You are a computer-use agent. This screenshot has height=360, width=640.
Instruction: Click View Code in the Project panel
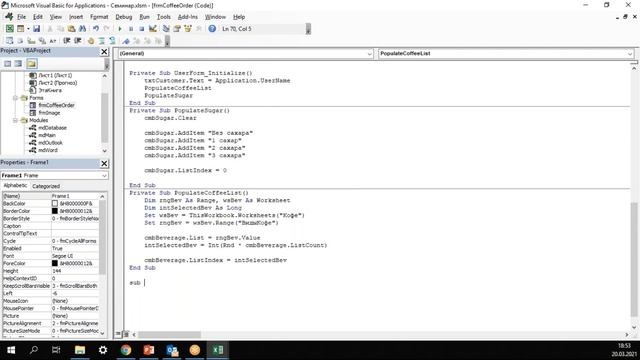tap(8, 64)
